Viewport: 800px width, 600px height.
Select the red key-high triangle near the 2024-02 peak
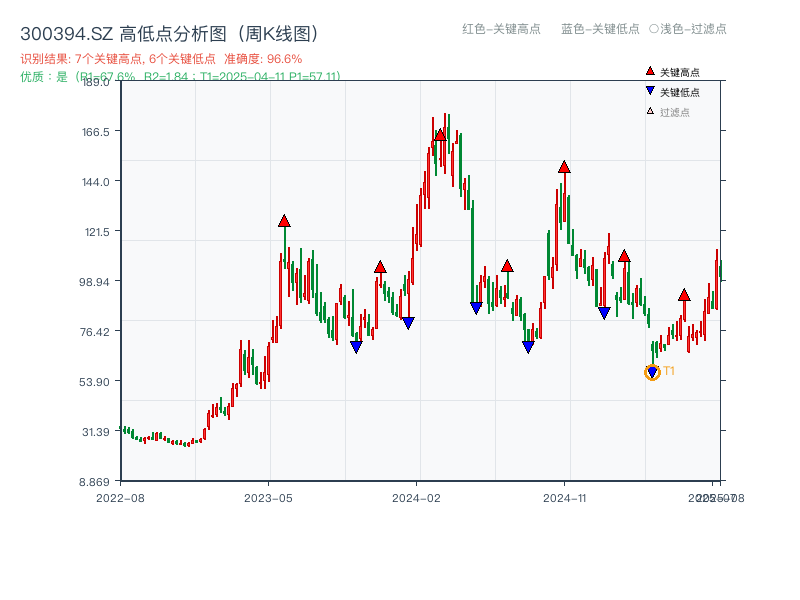[440, 136]
